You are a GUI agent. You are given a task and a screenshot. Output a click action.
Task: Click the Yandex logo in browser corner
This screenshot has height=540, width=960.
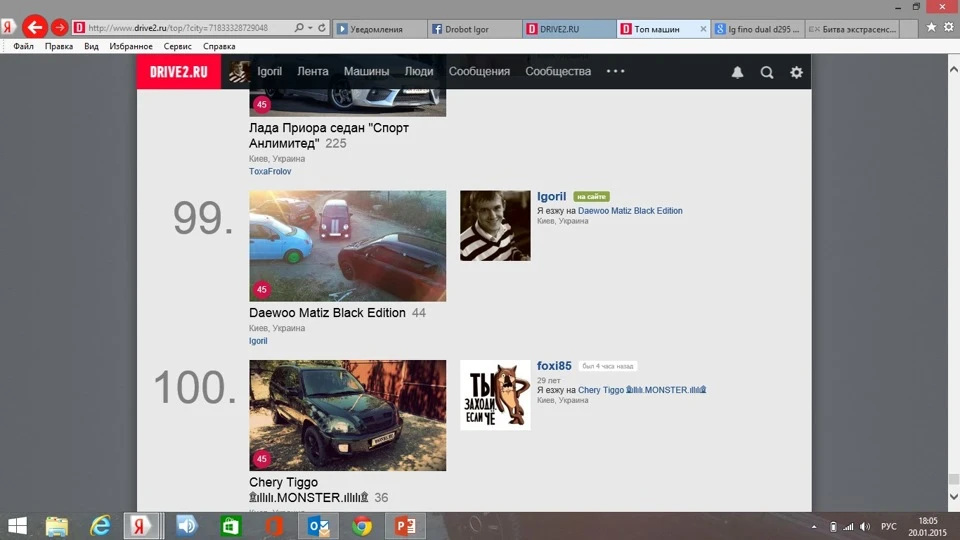tap(8, 27)
